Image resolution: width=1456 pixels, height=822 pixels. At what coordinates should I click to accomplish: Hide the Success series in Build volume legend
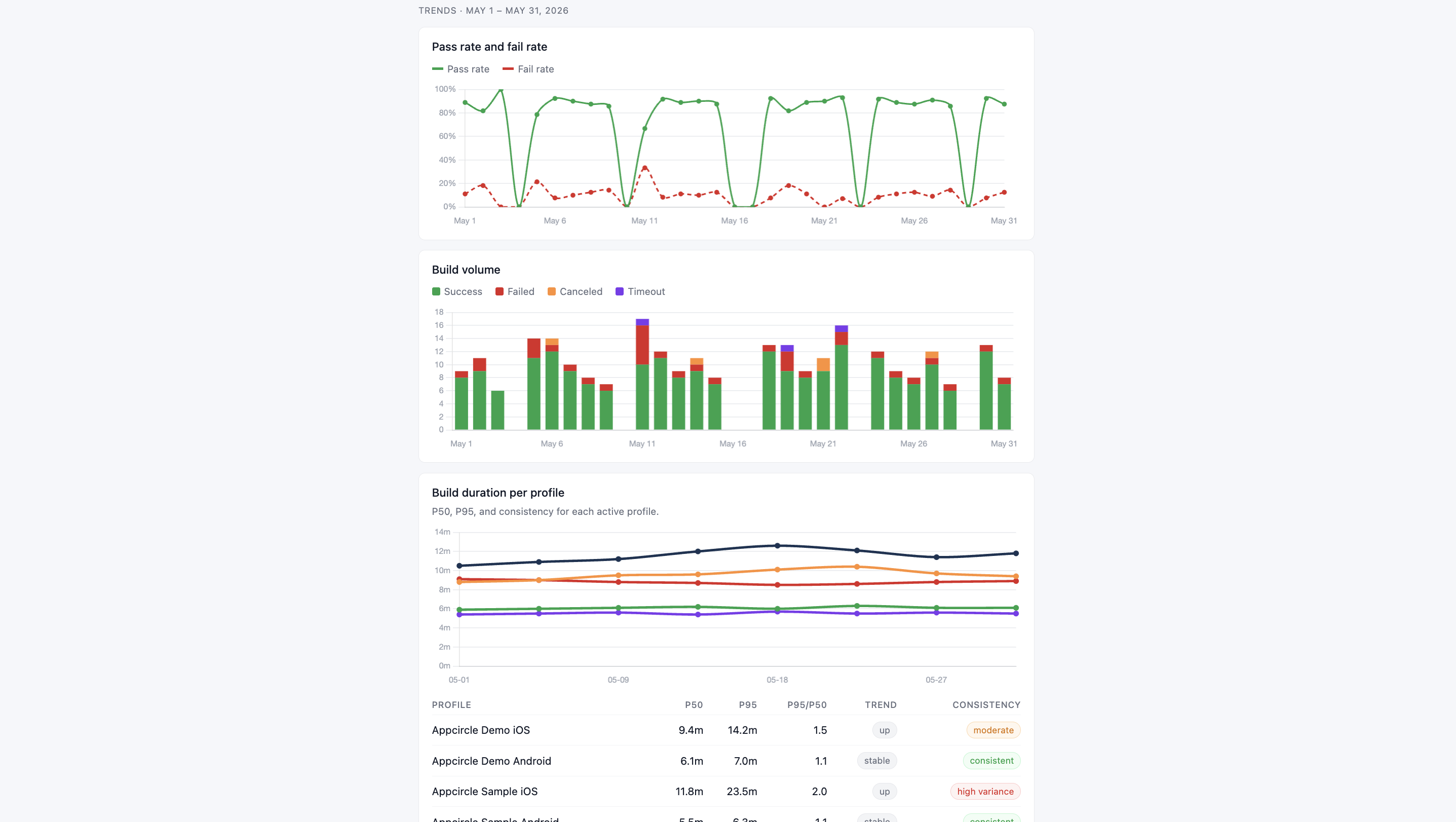tap(456, 292)
